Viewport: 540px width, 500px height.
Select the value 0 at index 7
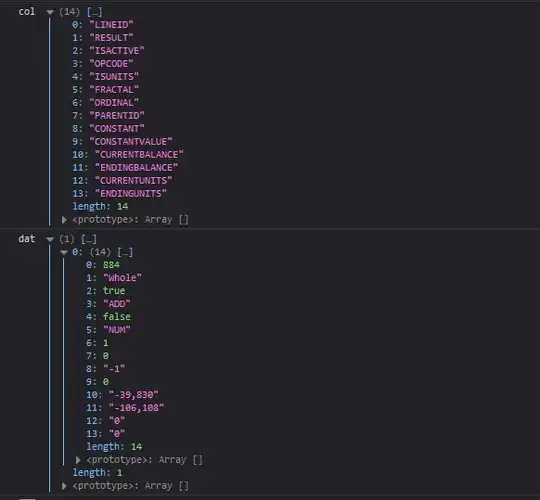coord(106,356)
